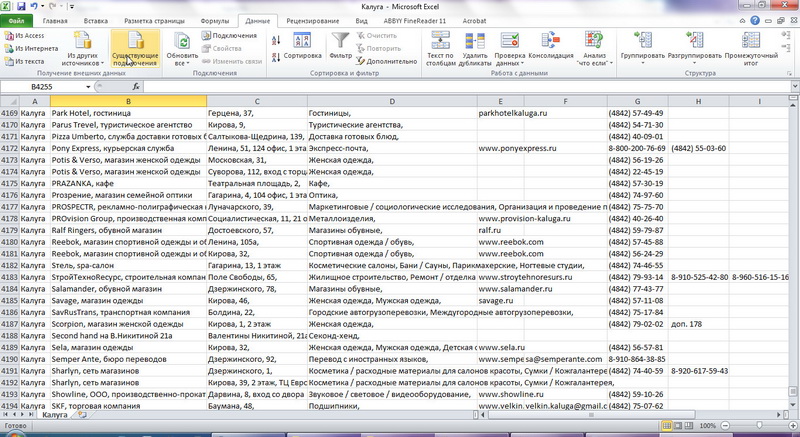Click Subtotal (Промежуточный итог)
This screenshot has height=437, width=800.
pyautogui.click(x=751, y=48)
